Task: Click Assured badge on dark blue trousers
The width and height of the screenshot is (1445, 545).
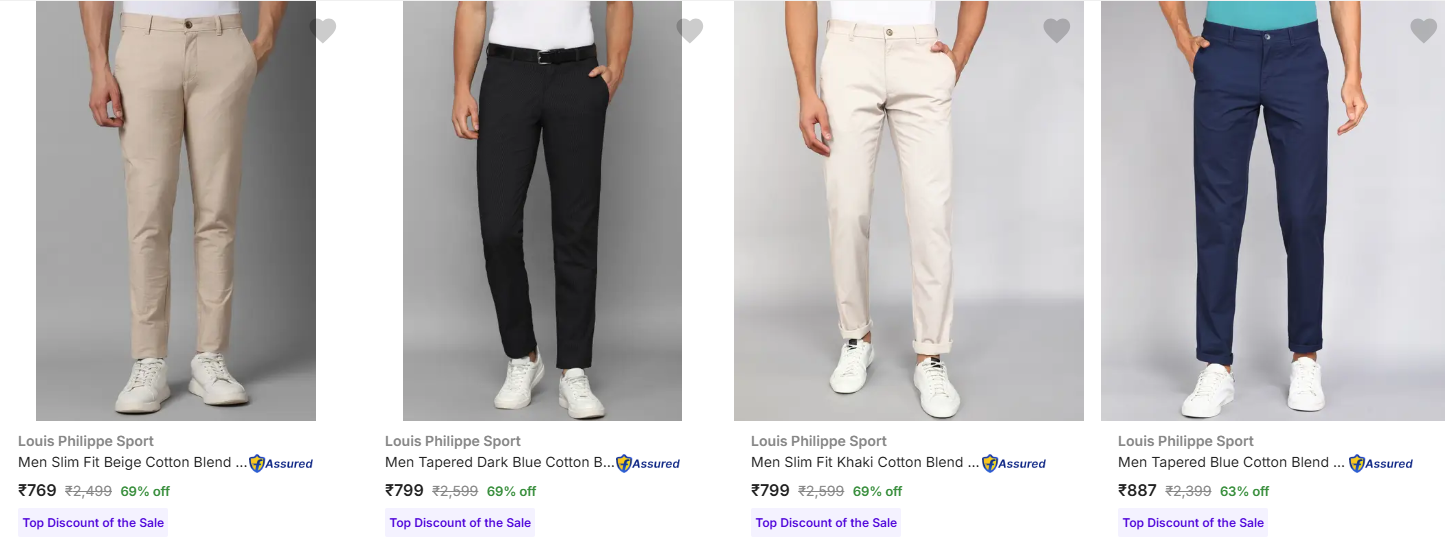Action: [x=648, y=463]
